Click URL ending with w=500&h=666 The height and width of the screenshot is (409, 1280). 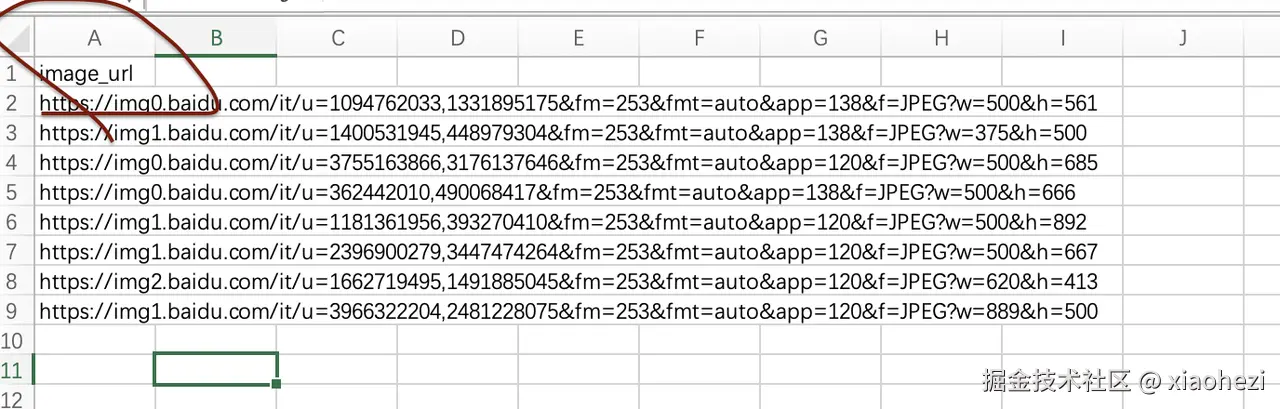click(x=557, y=193)
